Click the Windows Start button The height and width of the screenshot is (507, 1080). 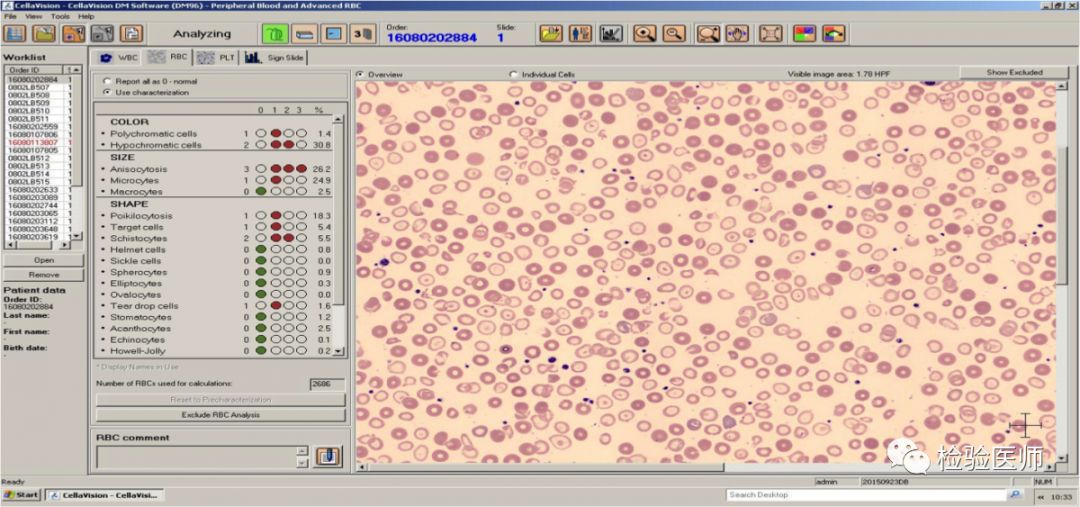coord(21,495)
